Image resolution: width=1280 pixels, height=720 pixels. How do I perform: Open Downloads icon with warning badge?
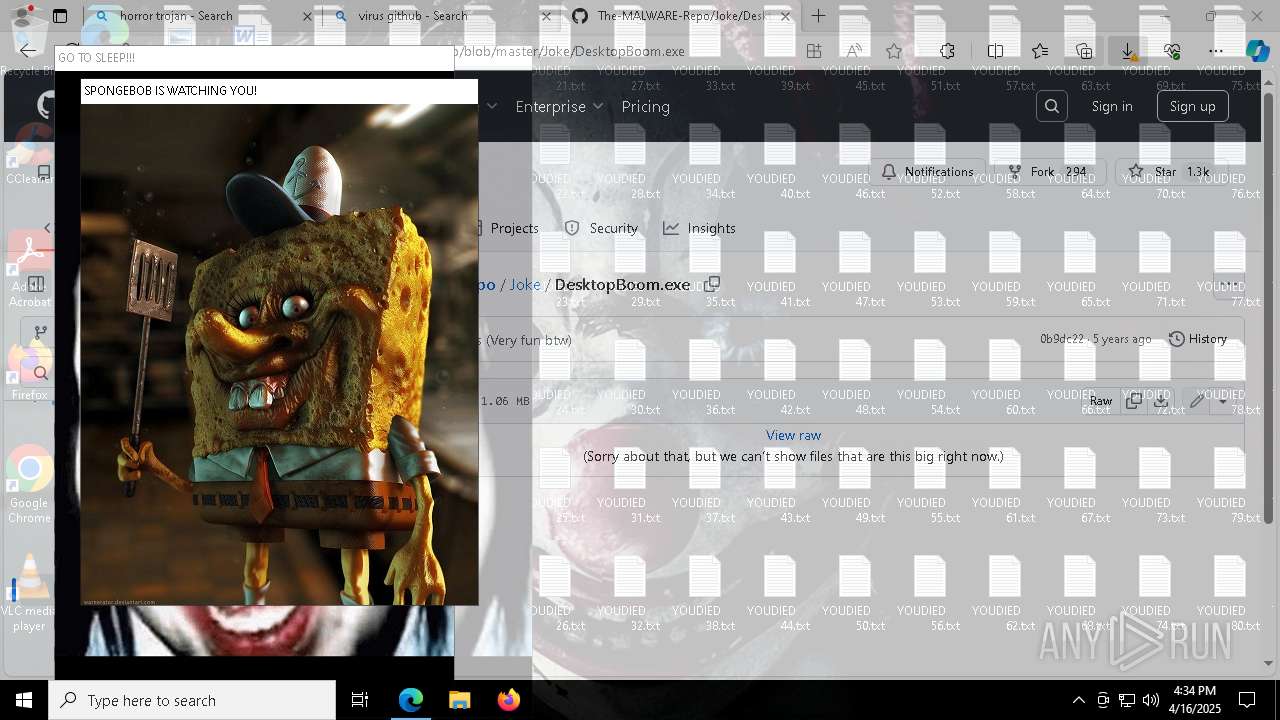coord(1128,51)
